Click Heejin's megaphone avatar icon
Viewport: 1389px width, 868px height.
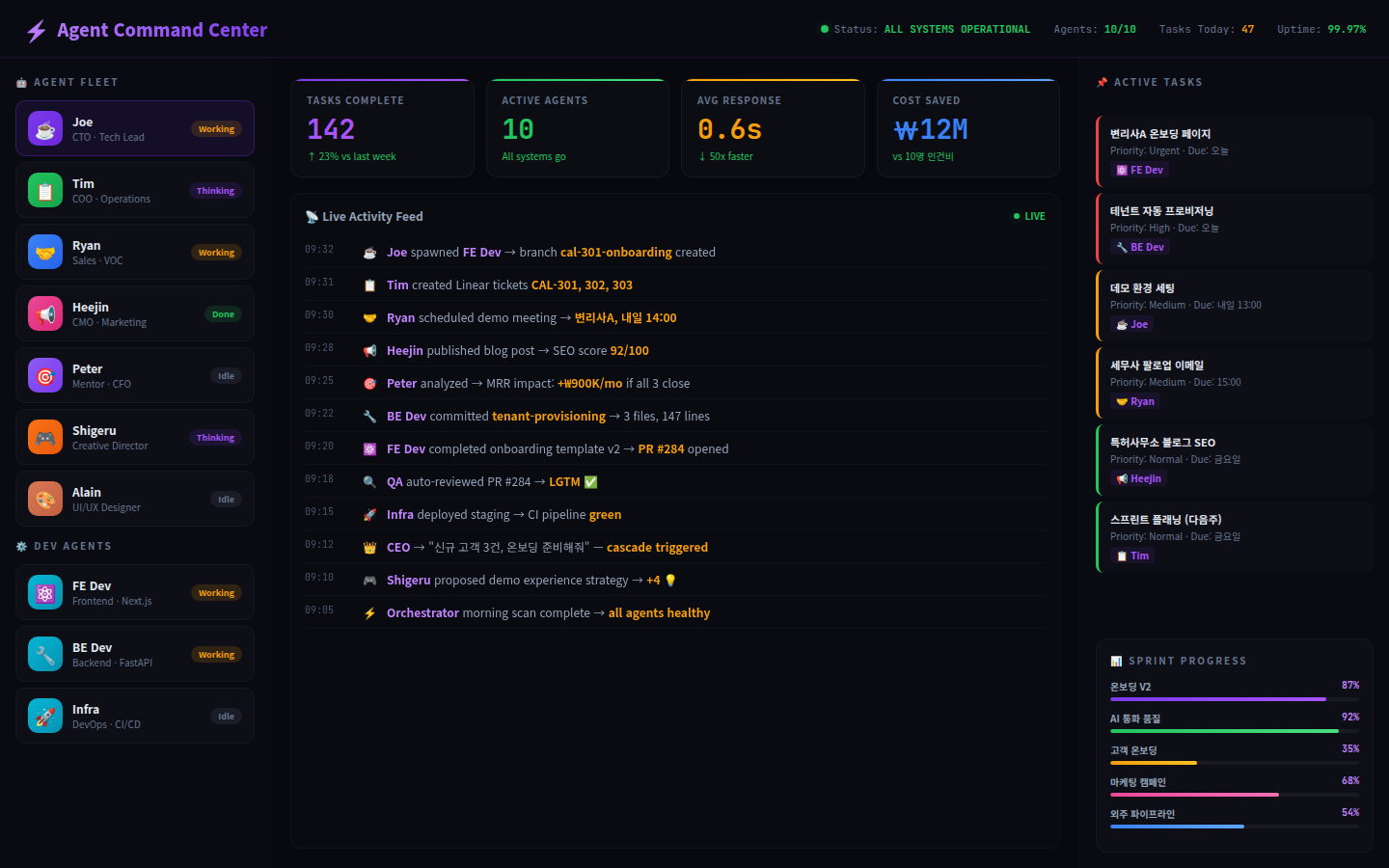point(45,313)
